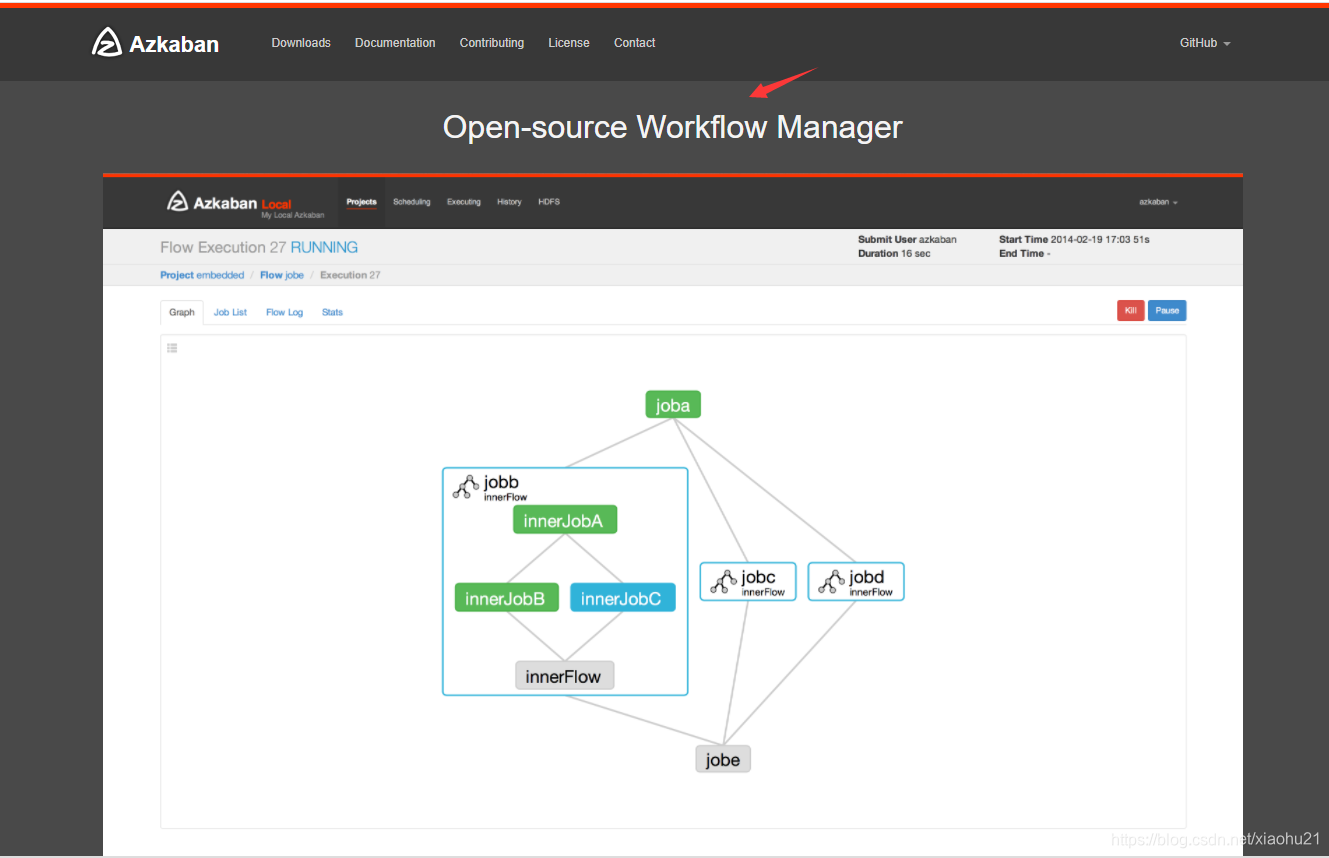Click the jobb flow icon
Image resolution: width=1329 pixels, height=858 pixels.
coord(464,487)
